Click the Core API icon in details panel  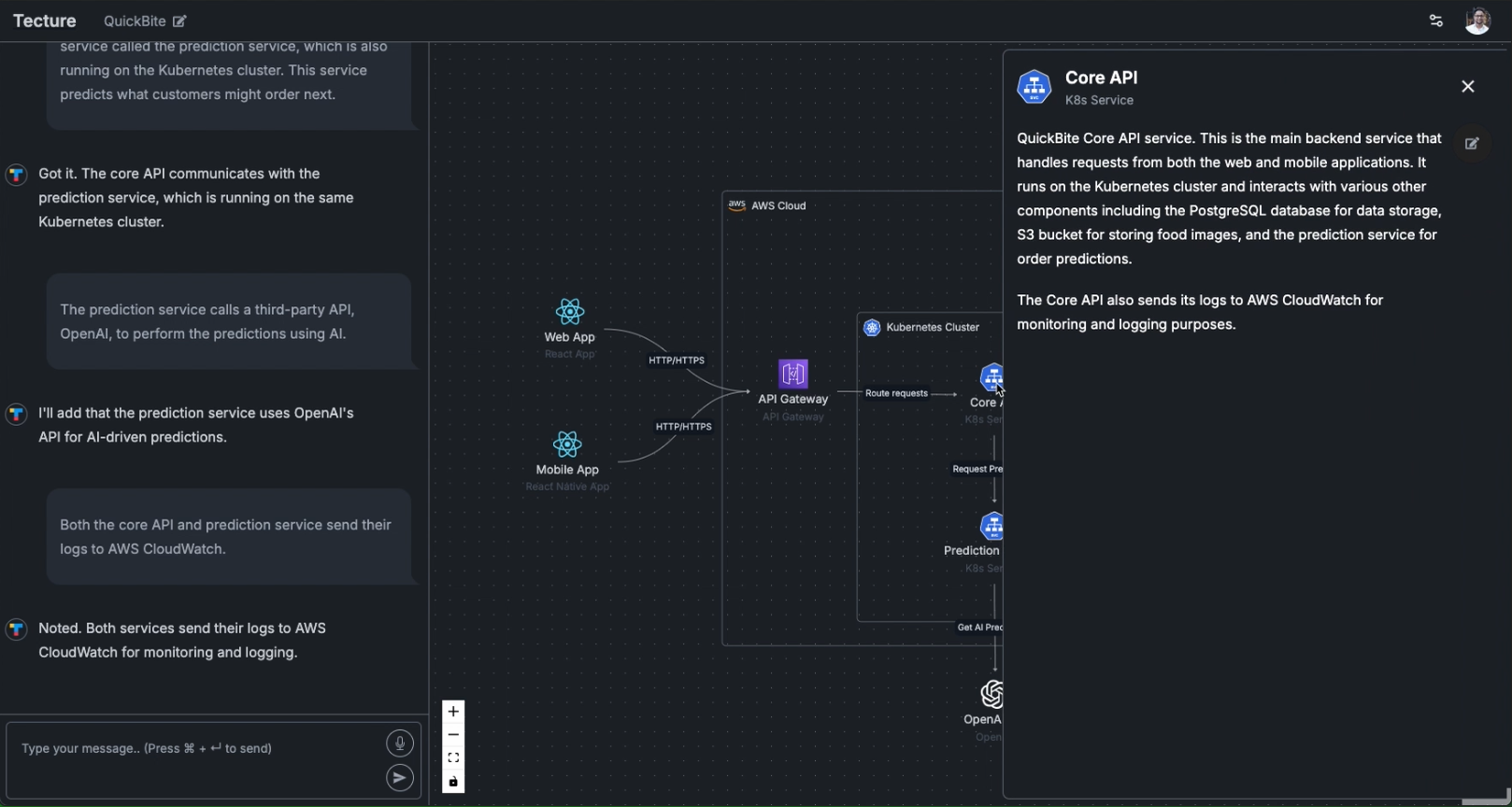[x=1034, y=87]
